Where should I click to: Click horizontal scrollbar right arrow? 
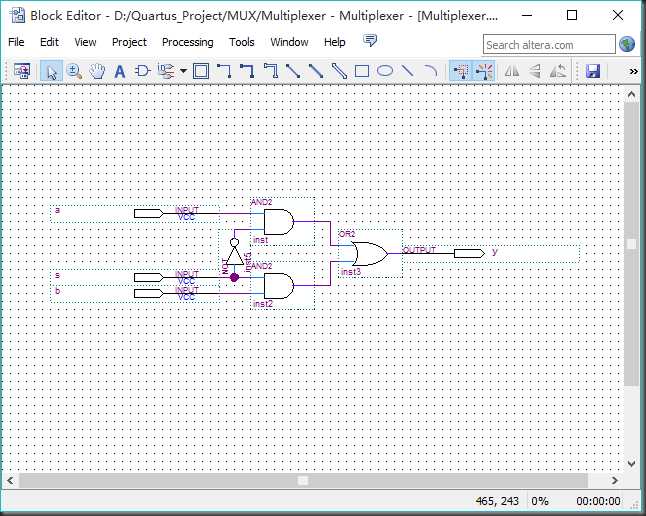coord(615,481)
